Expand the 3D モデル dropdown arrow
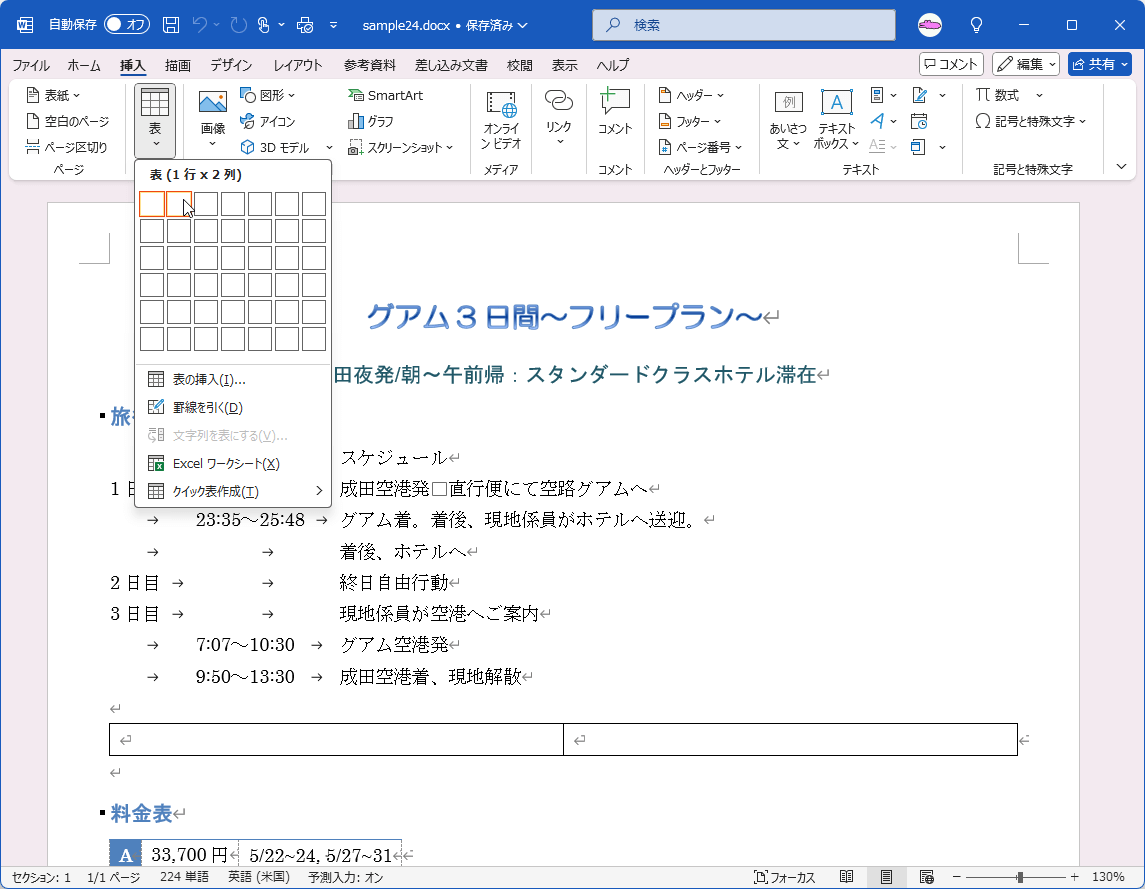The width and height of the screenshot is (1145, 889). [329, 148]
